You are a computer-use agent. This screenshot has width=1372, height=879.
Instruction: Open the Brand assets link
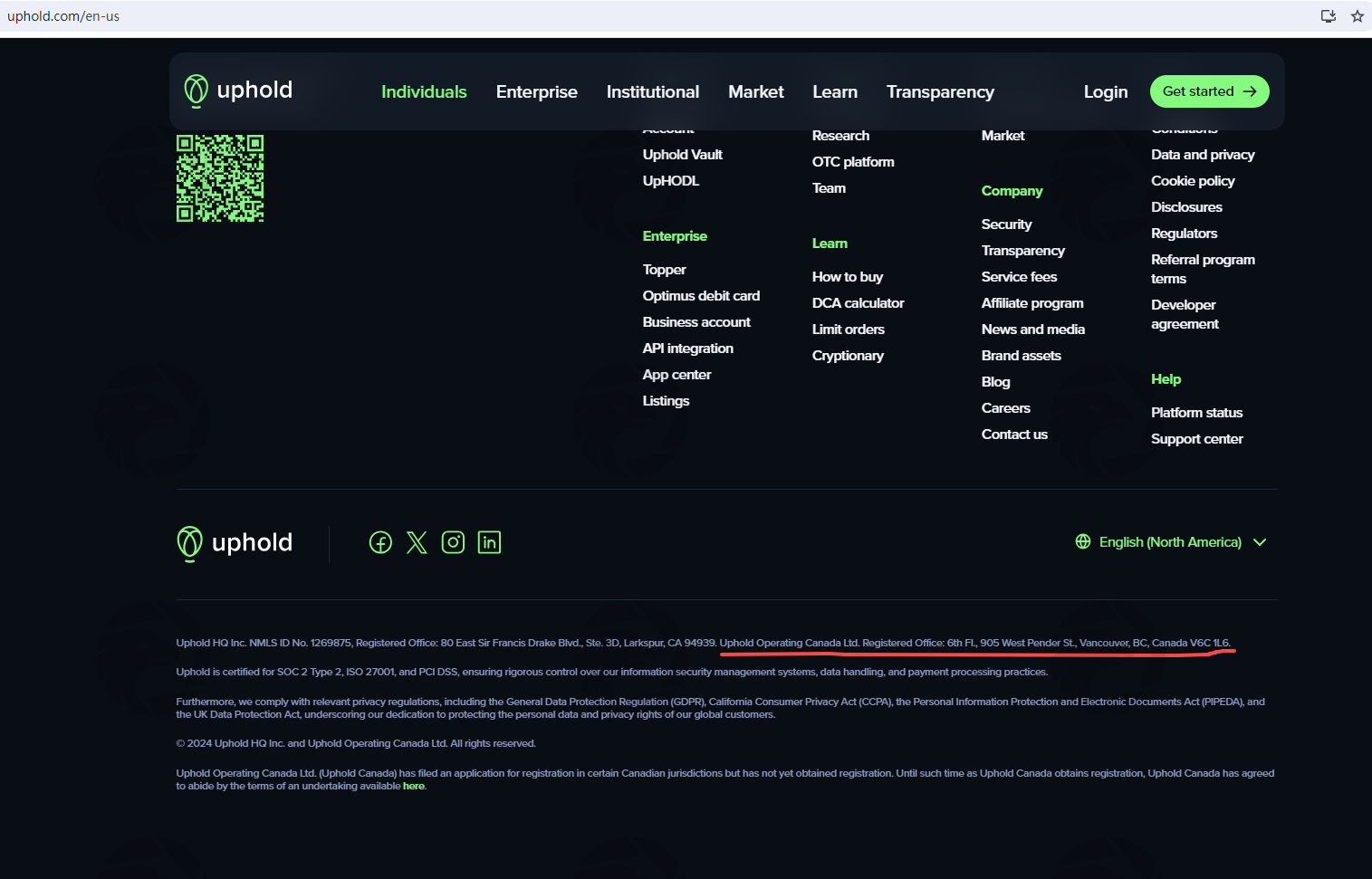[1022, 356]
